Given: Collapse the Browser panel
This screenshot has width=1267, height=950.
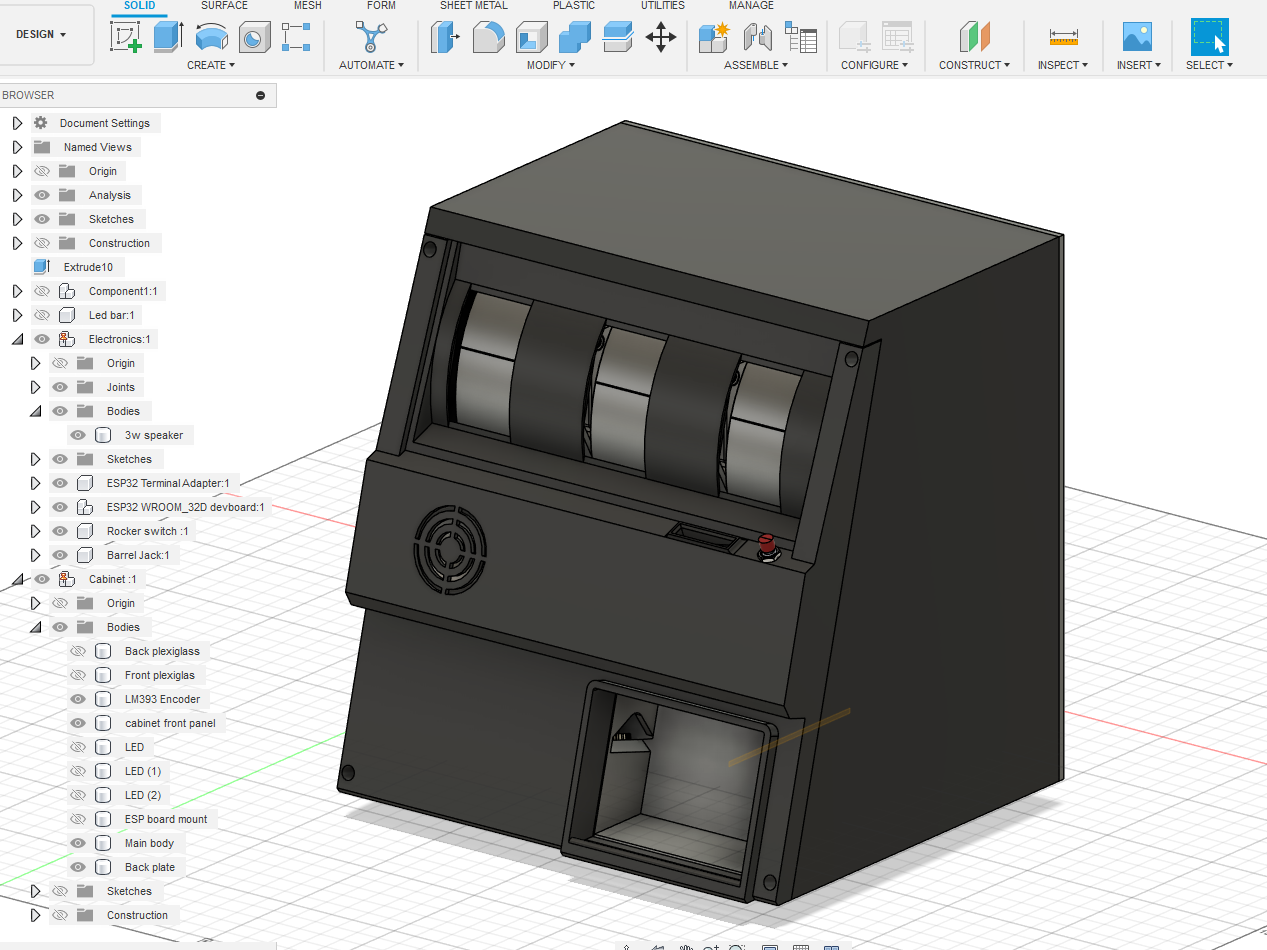Looking at the screenshot, I should [261, 95].
